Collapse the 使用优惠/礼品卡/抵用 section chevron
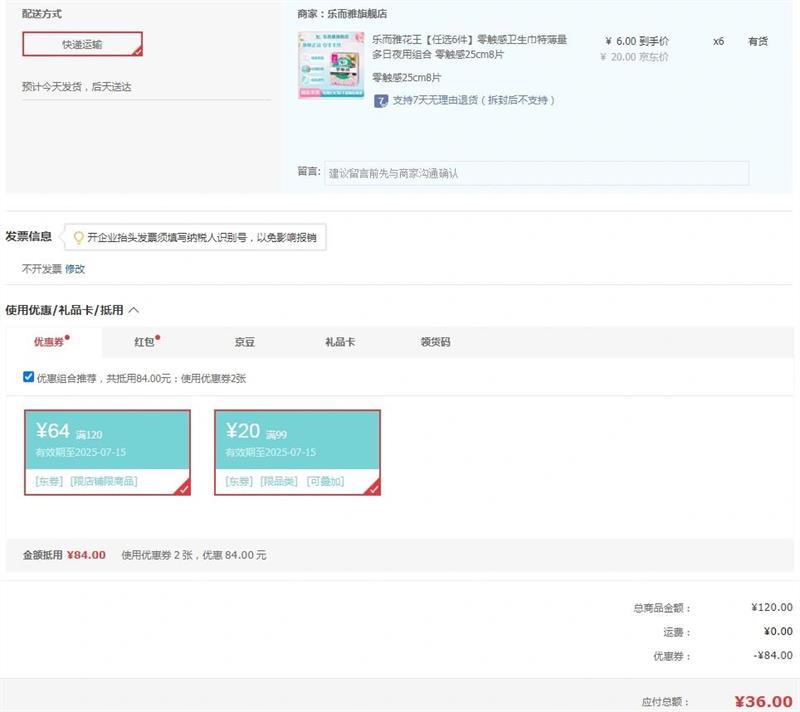This screenshot has height=712, width=800. tap(134, 310)
